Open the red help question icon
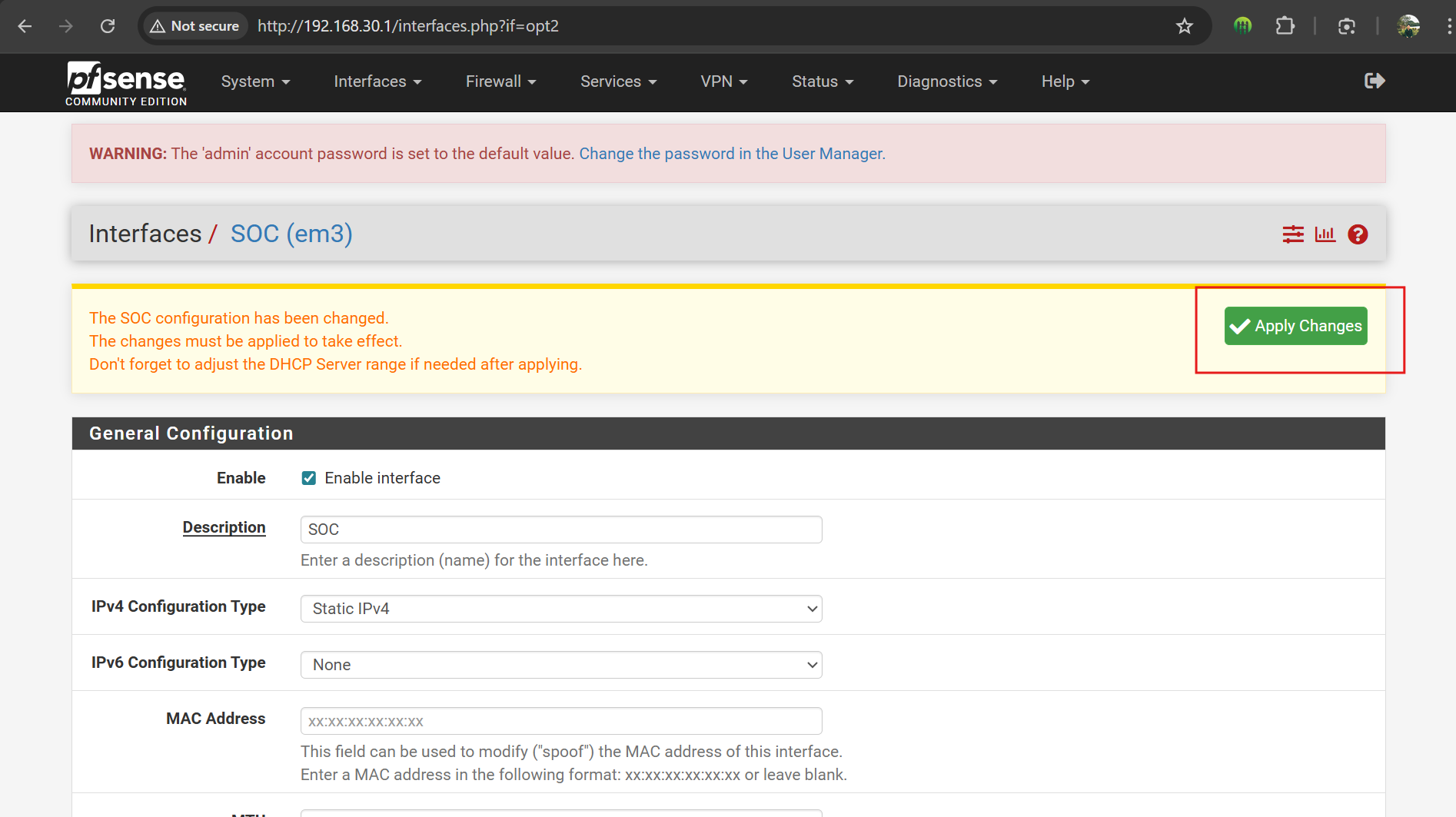 [x=1358, y=234]
